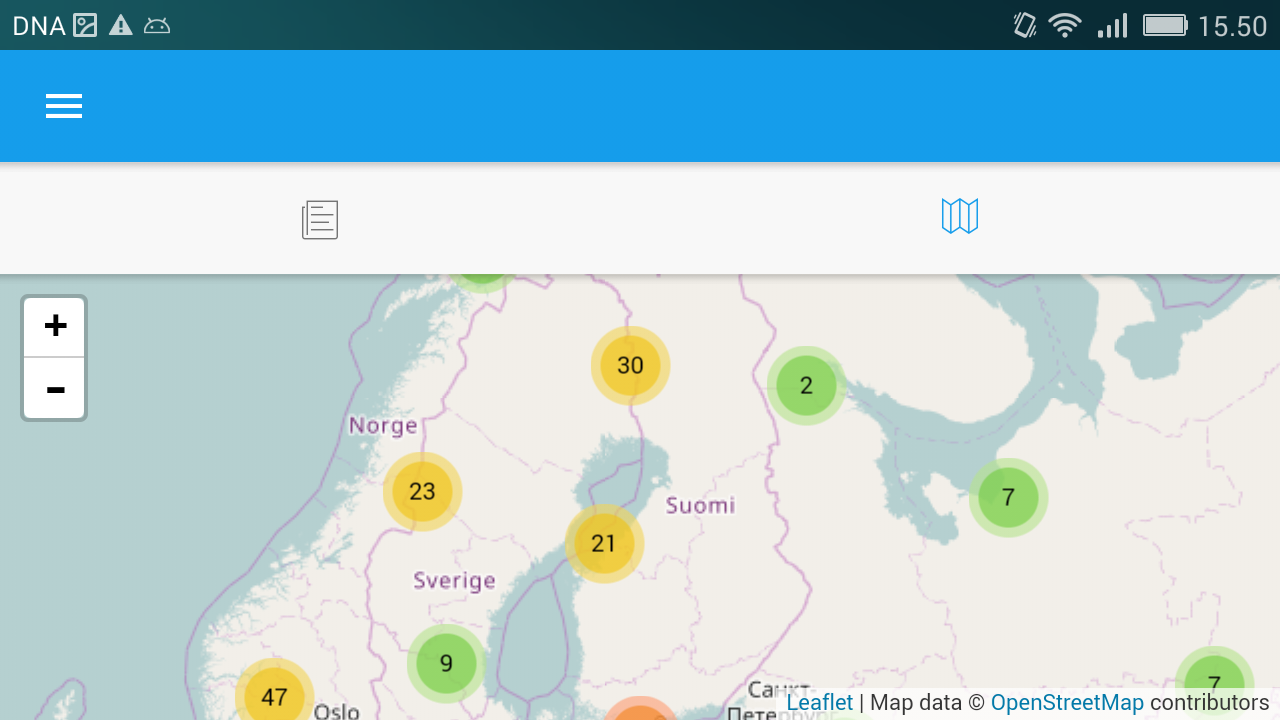Image resolution: width=1280 pixels, height=720 pixels.
Task: Tap the screen rotation status icon
Action: point(1024,25)
